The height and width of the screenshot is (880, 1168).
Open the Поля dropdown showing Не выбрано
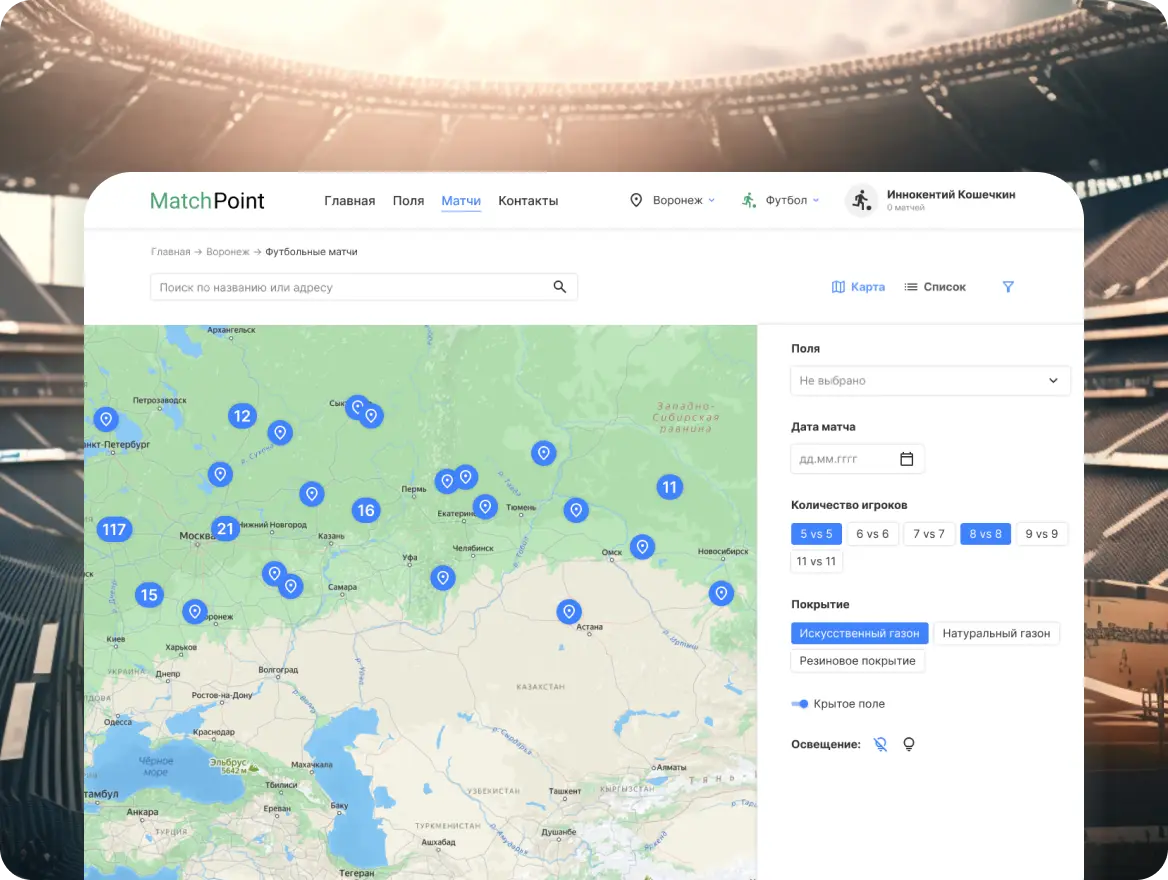click(x=930, y=381)
